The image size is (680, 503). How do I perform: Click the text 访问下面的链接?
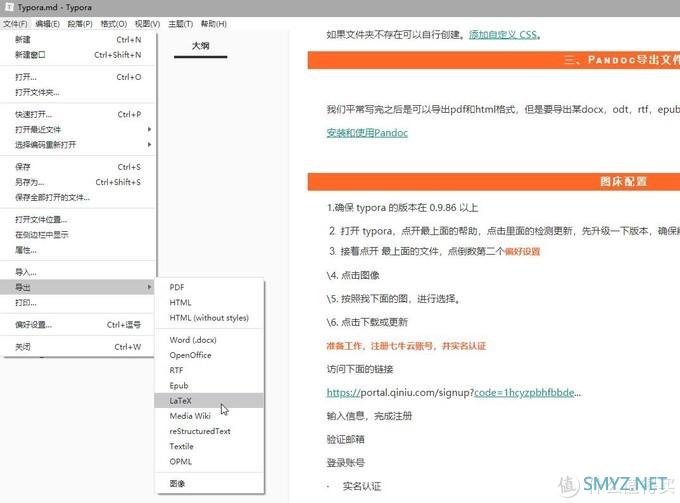tap(360, 369)
